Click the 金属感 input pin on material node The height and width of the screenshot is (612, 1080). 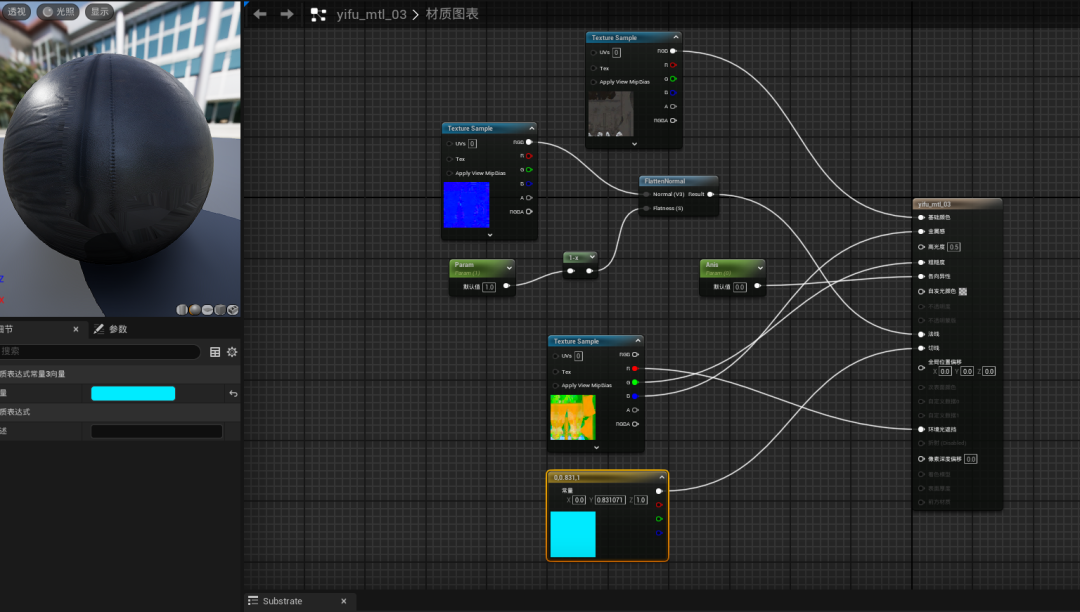(x=921, y=231)
